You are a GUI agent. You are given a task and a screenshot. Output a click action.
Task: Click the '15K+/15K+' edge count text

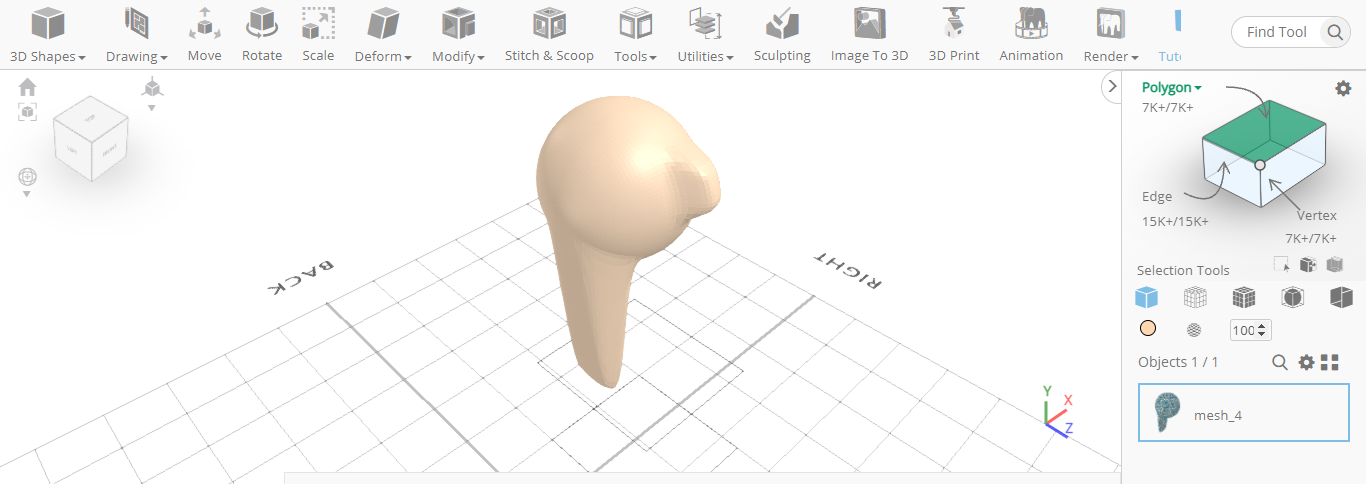(1175, 221)
